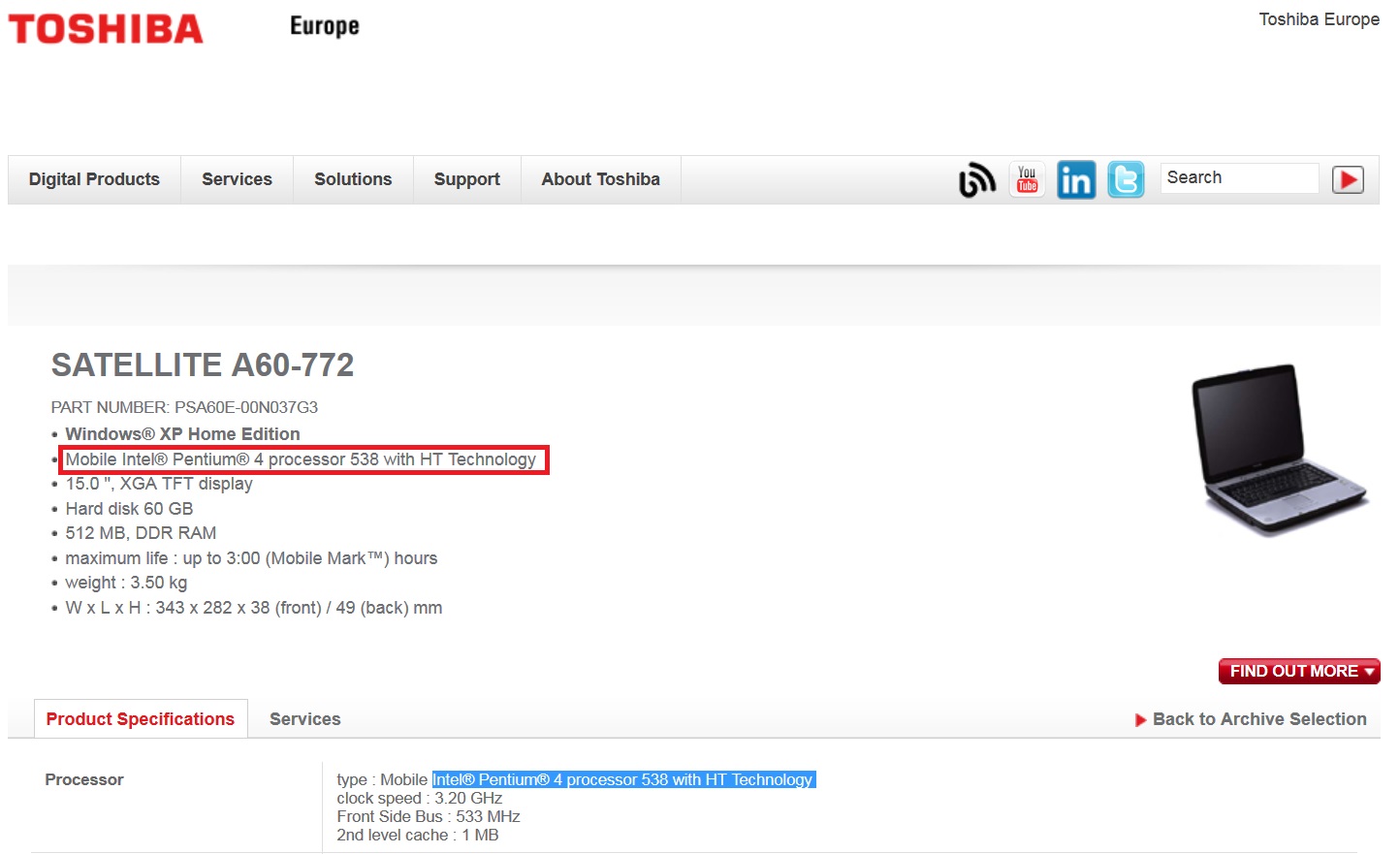Select the Product Specifications tab
The height and width of the screenshot is (854, 1400).
click(141, 719)
